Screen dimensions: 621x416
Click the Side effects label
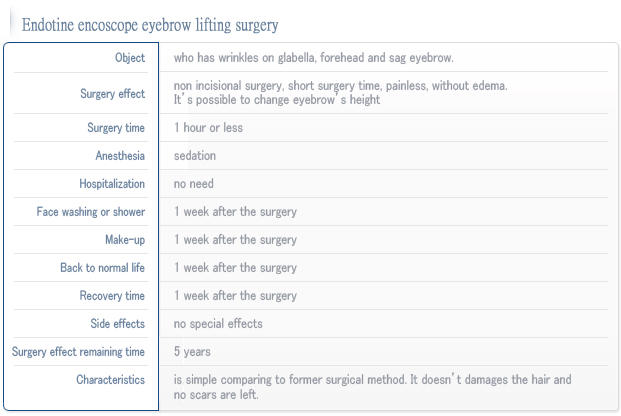coord(118,324)
